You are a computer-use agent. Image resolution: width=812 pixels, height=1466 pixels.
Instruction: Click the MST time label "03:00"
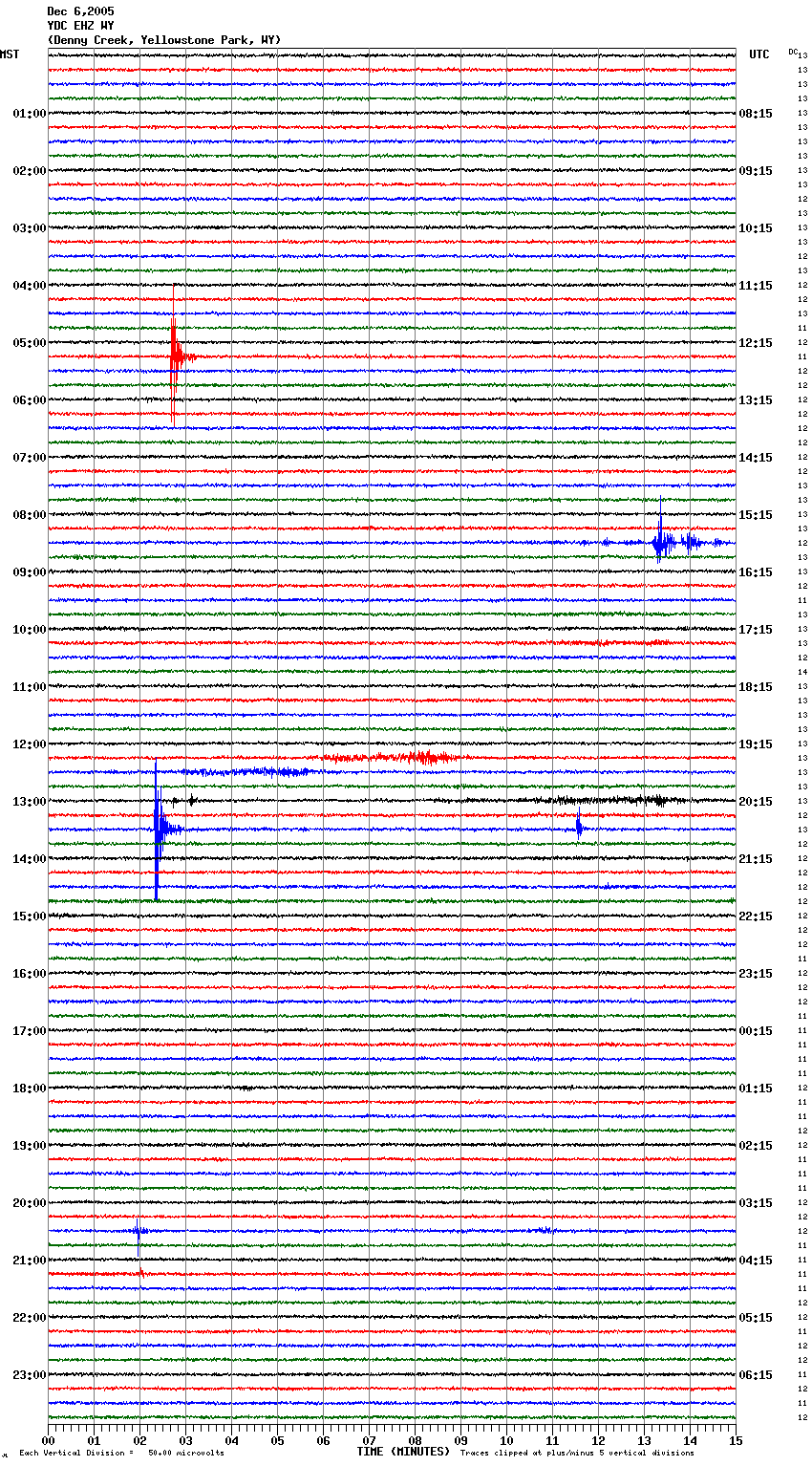click(30, 228)
